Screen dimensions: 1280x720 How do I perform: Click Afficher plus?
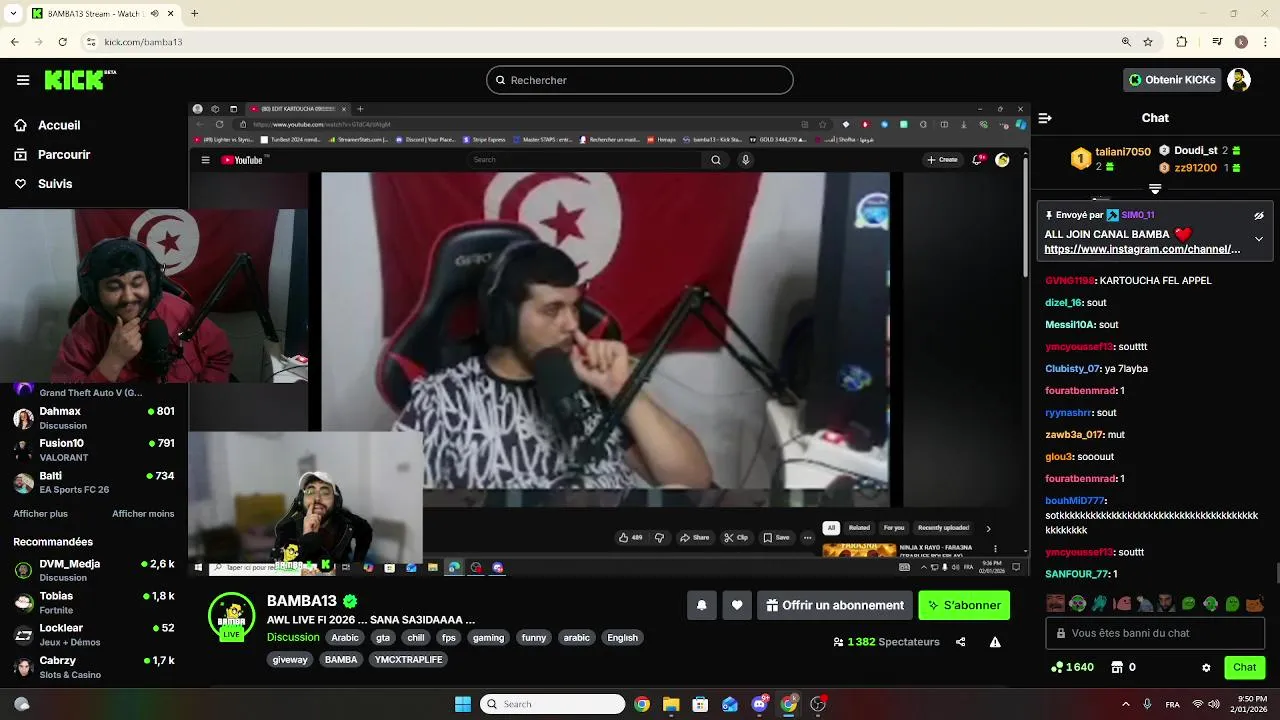41,514
